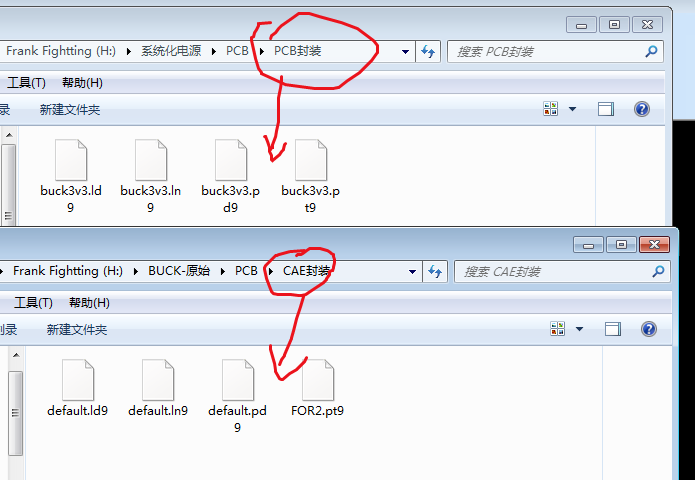Go to 系统化电源 folder in breadcrumb
The height and width of the screenshot is (480, 695).
pos(171,51)
